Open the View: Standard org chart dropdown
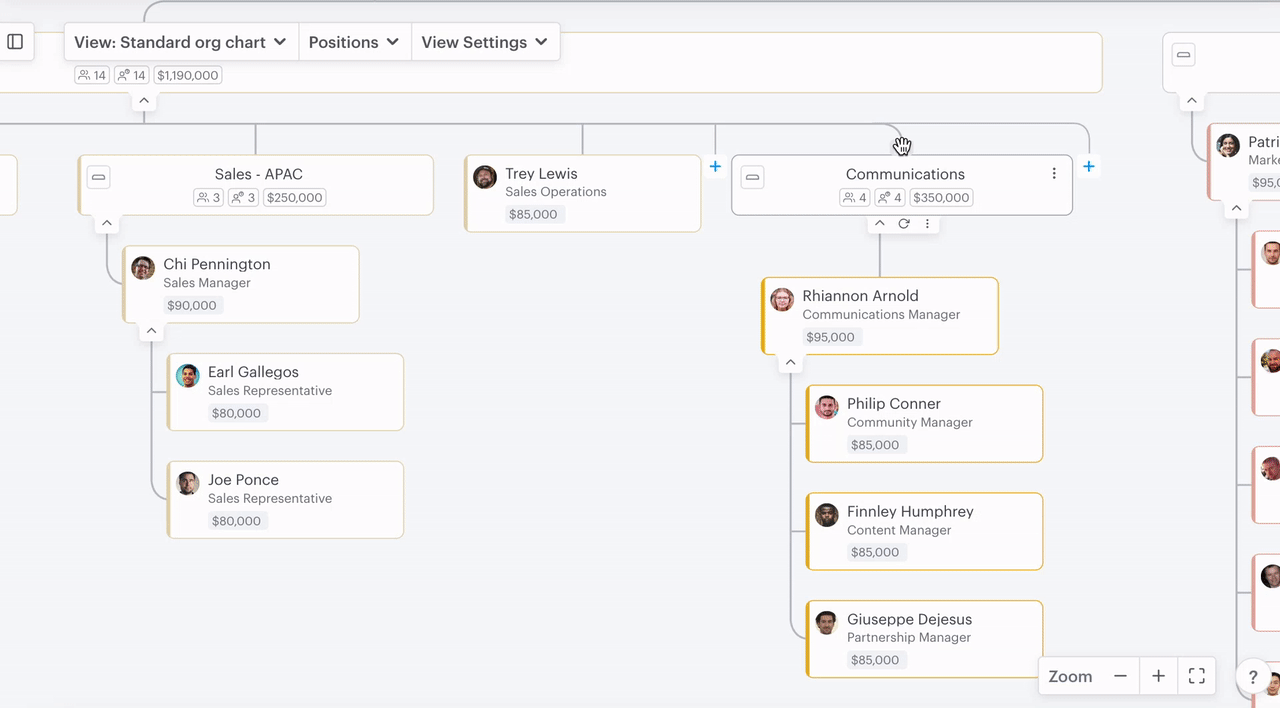 (x=179, y=42)
